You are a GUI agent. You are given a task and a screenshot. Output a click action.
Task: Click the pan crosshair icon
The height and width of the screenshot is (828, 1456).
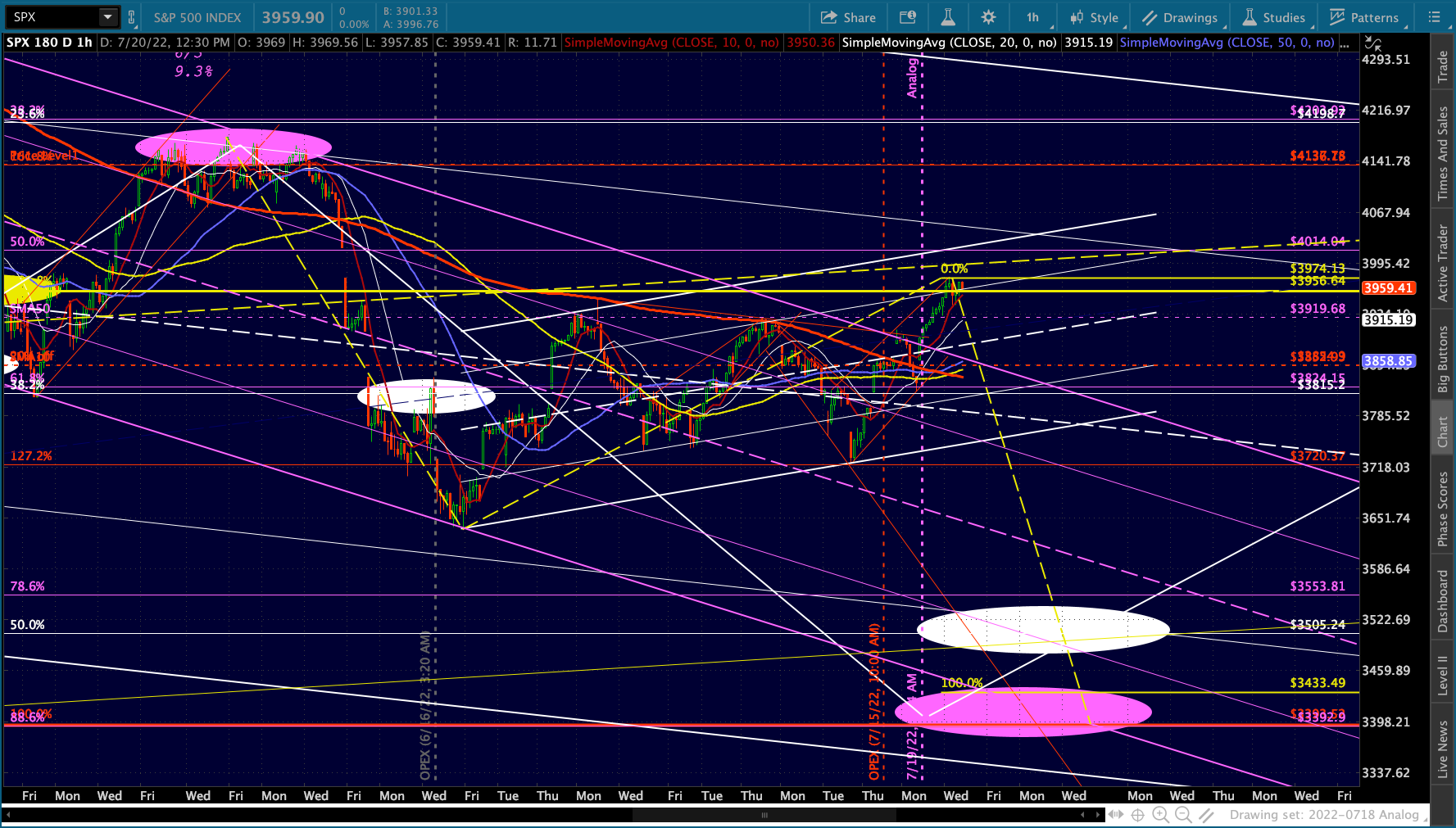pos(1137,814)
